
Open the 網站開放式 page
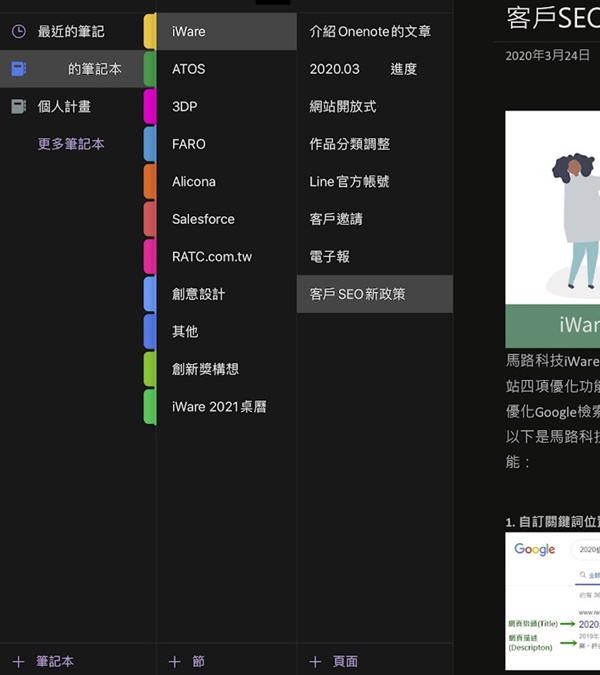[374, 106]
